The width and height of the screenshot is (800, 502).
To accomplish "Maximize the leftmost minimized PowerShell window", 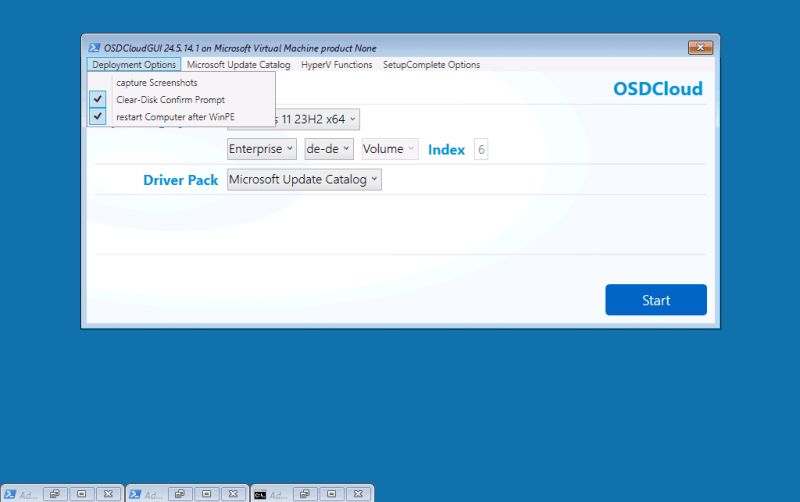I will click(81, 494).
